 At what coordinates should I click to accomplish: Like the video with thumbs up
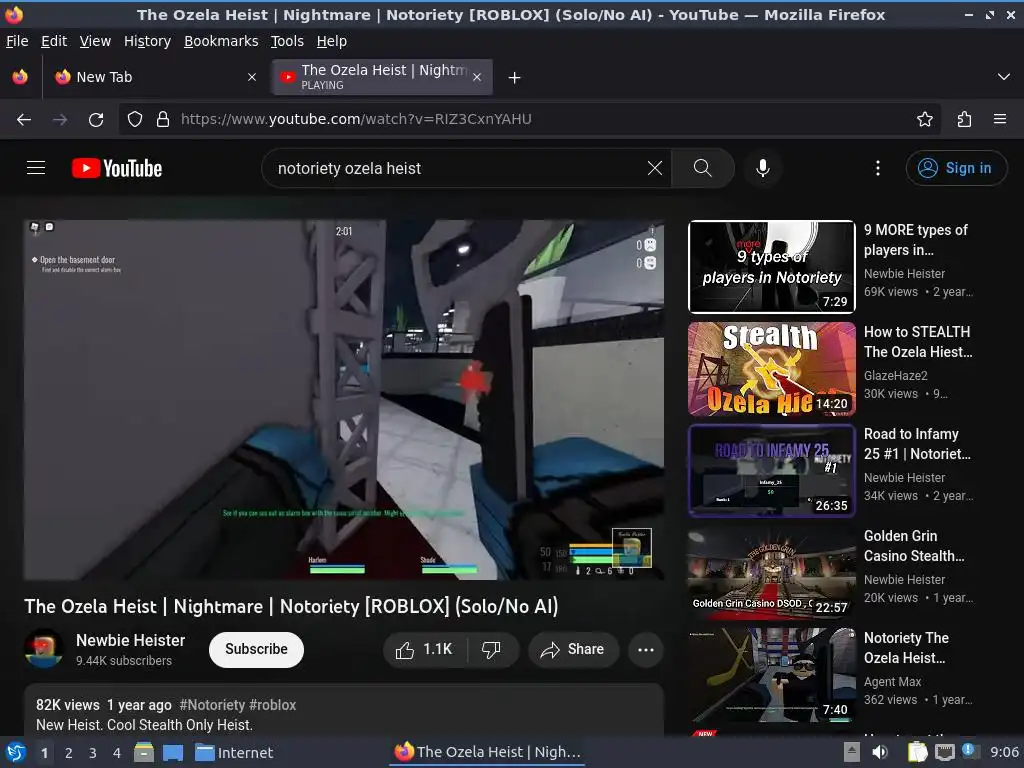424,649
